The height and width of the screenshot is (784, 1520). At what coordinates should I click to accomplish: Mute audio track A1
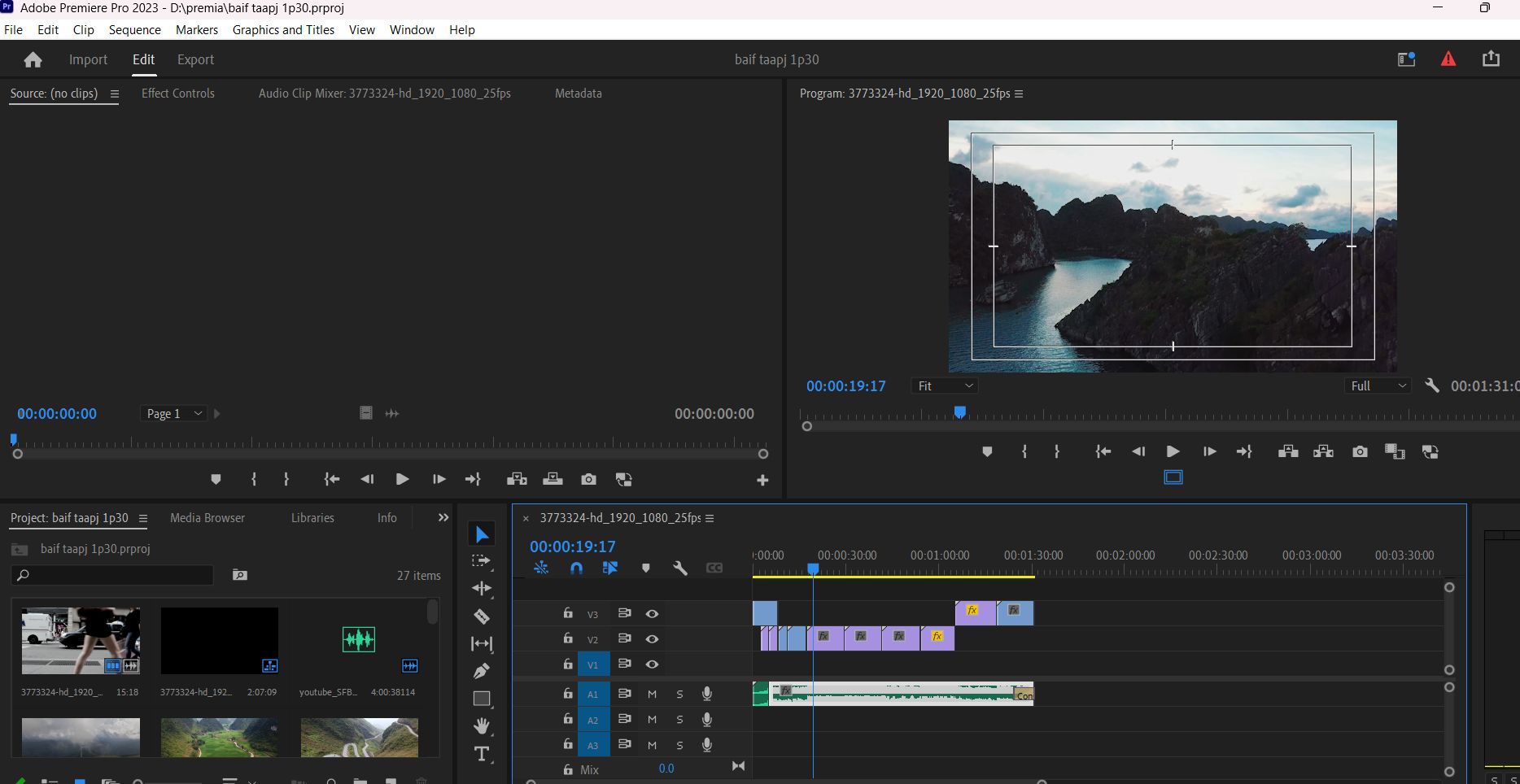pos(652,694)
